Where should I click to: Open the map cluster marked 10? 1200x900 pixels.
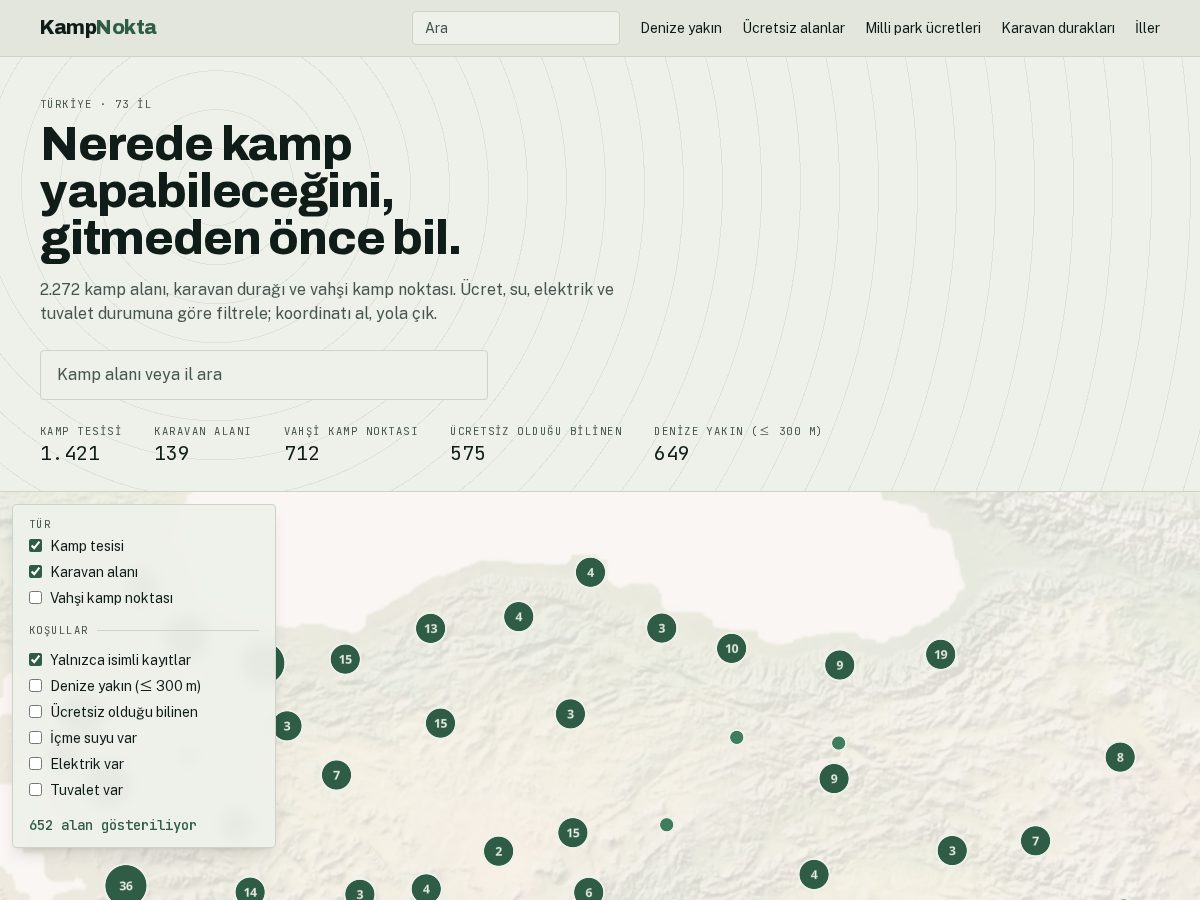pos(731,648)
